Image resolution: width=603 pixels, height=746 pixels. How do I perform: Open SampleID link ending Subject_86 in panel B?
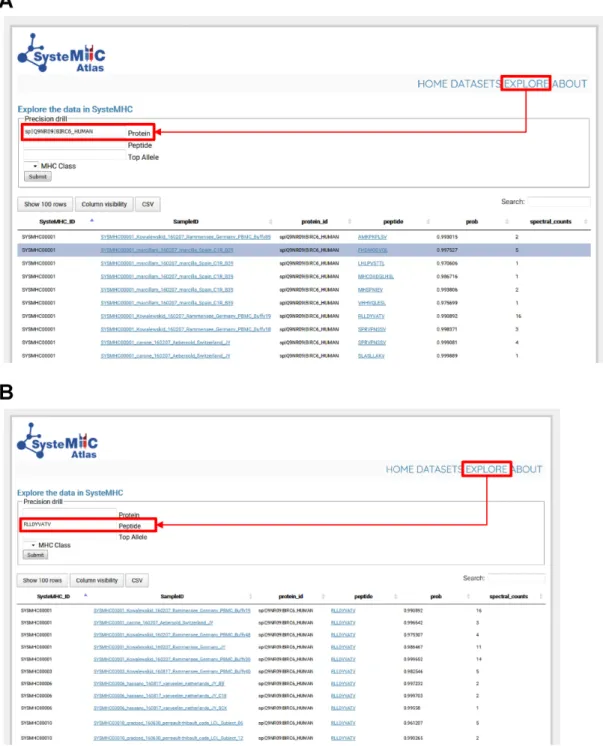coord(168,723)
